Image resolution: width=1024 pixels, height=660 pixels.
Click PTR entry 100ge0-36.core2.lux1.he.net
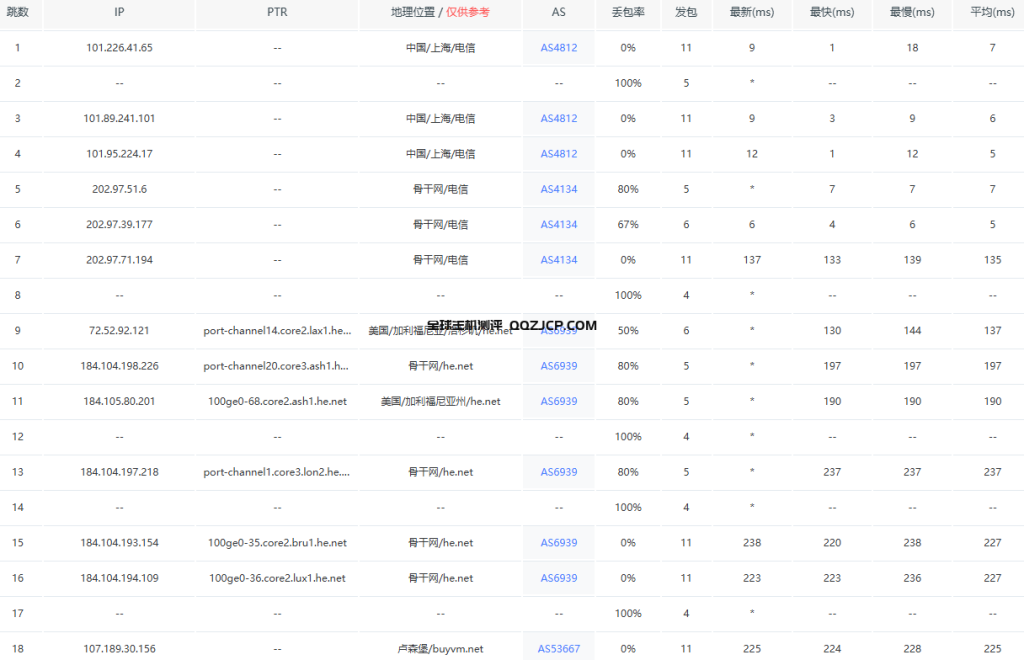coord(277,578)
